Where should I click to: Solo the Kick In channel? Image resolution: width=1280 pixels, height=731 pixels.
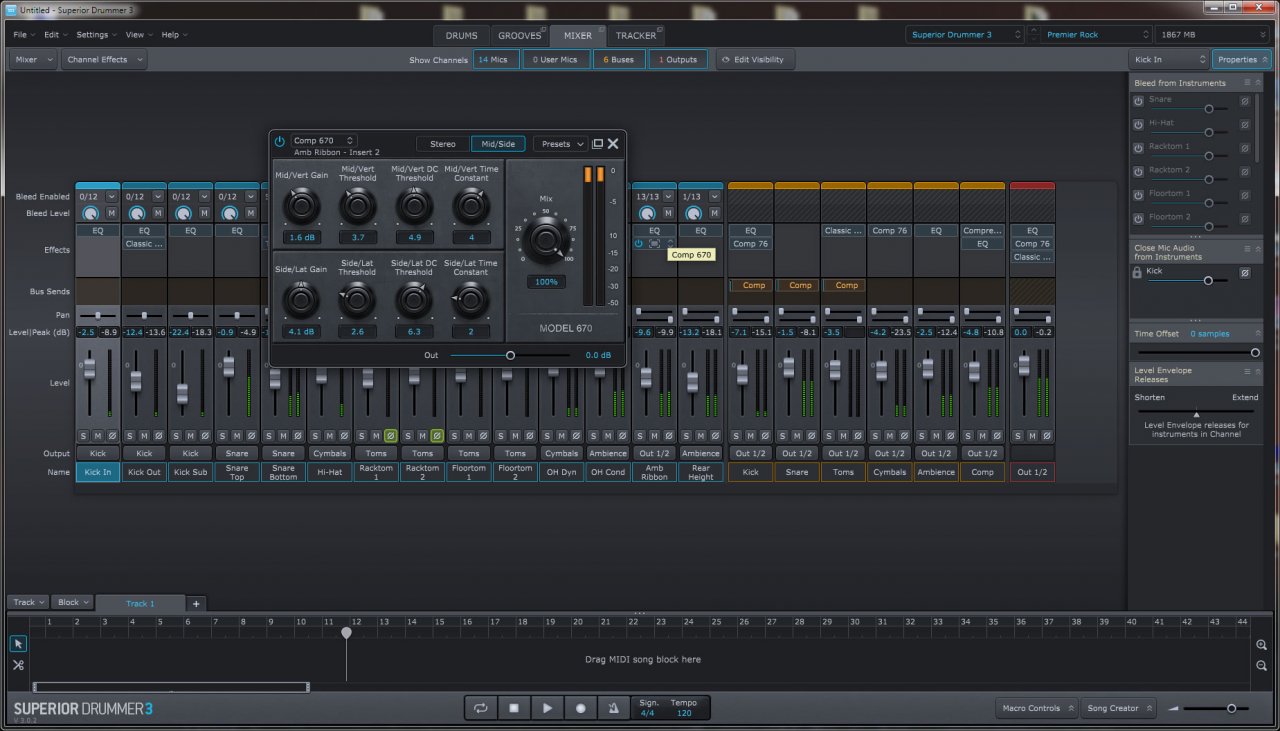pos(84,436)
